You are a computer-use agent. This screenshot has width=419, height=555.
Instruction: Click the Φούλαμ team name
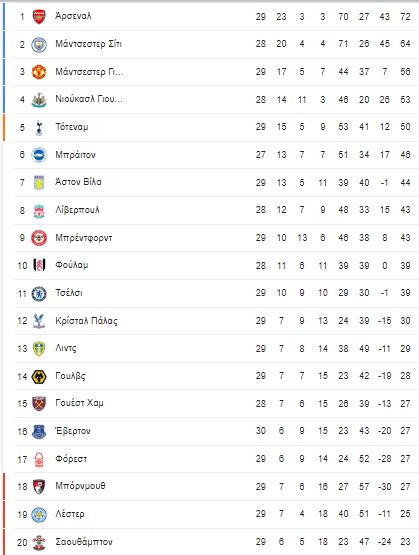click(x=71, y=265)
